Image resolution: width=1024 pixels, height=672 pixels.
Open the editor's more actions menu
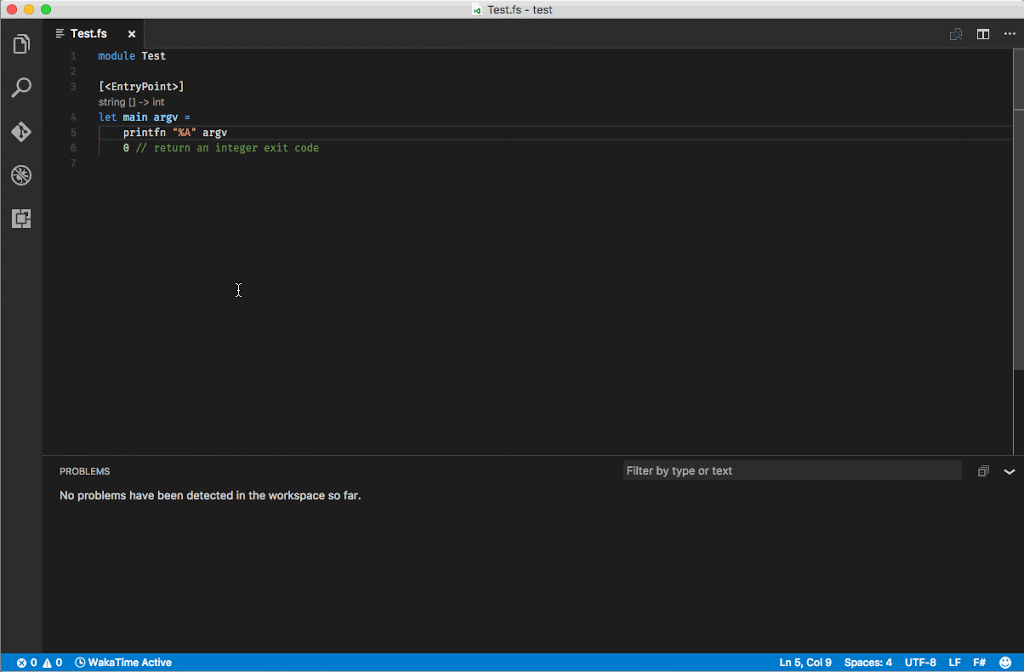1009,34
